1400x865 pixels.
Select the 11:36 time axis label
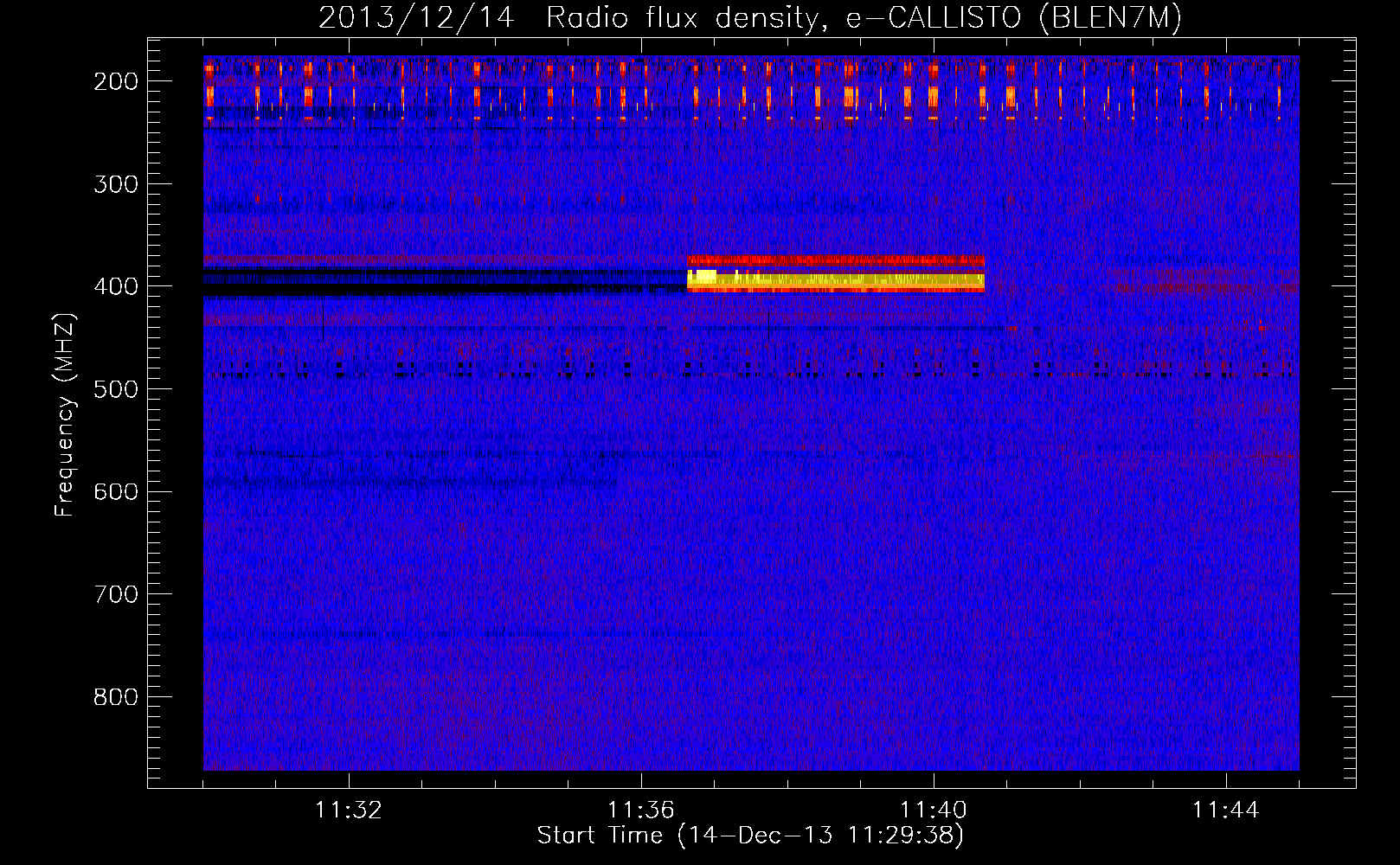click(x=640, y=811)
